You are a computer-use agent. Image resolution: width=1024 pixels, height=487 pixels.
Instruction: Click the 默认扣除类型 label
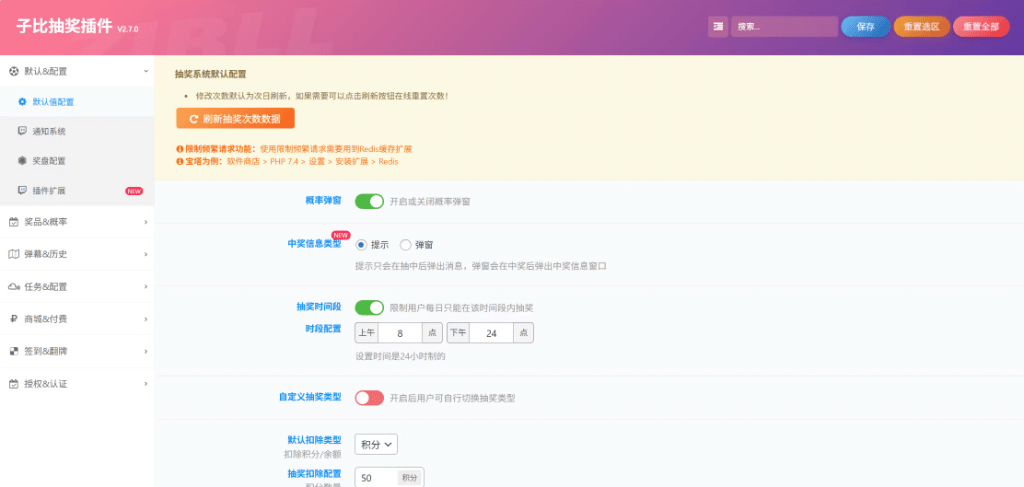pyautogui.click(x=314, y=440)
